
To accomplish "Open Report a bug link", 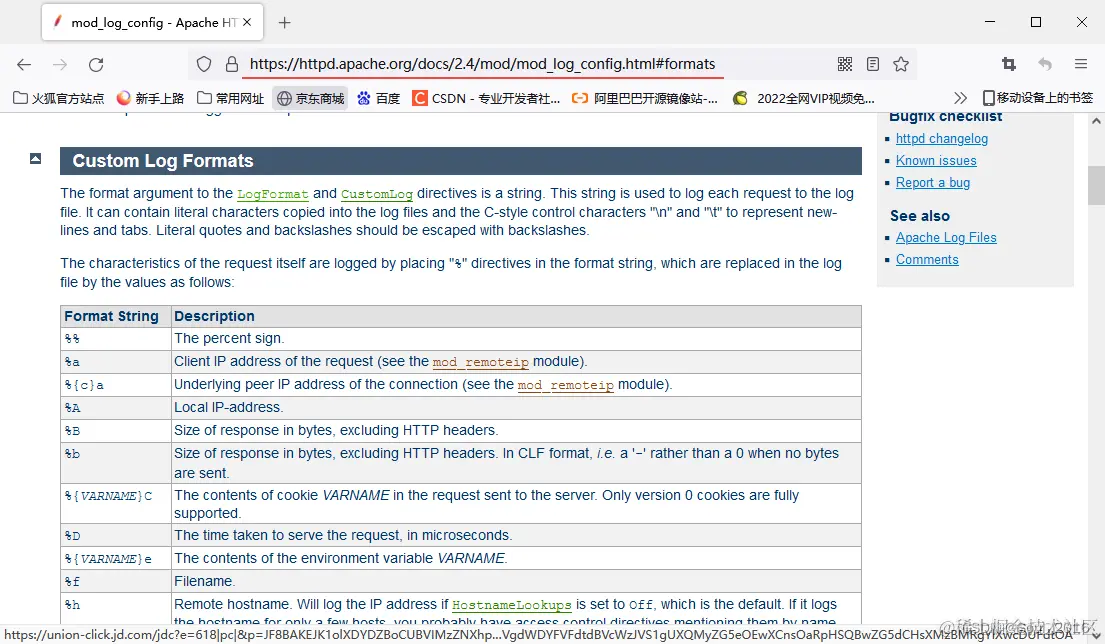I will (932, 182).
